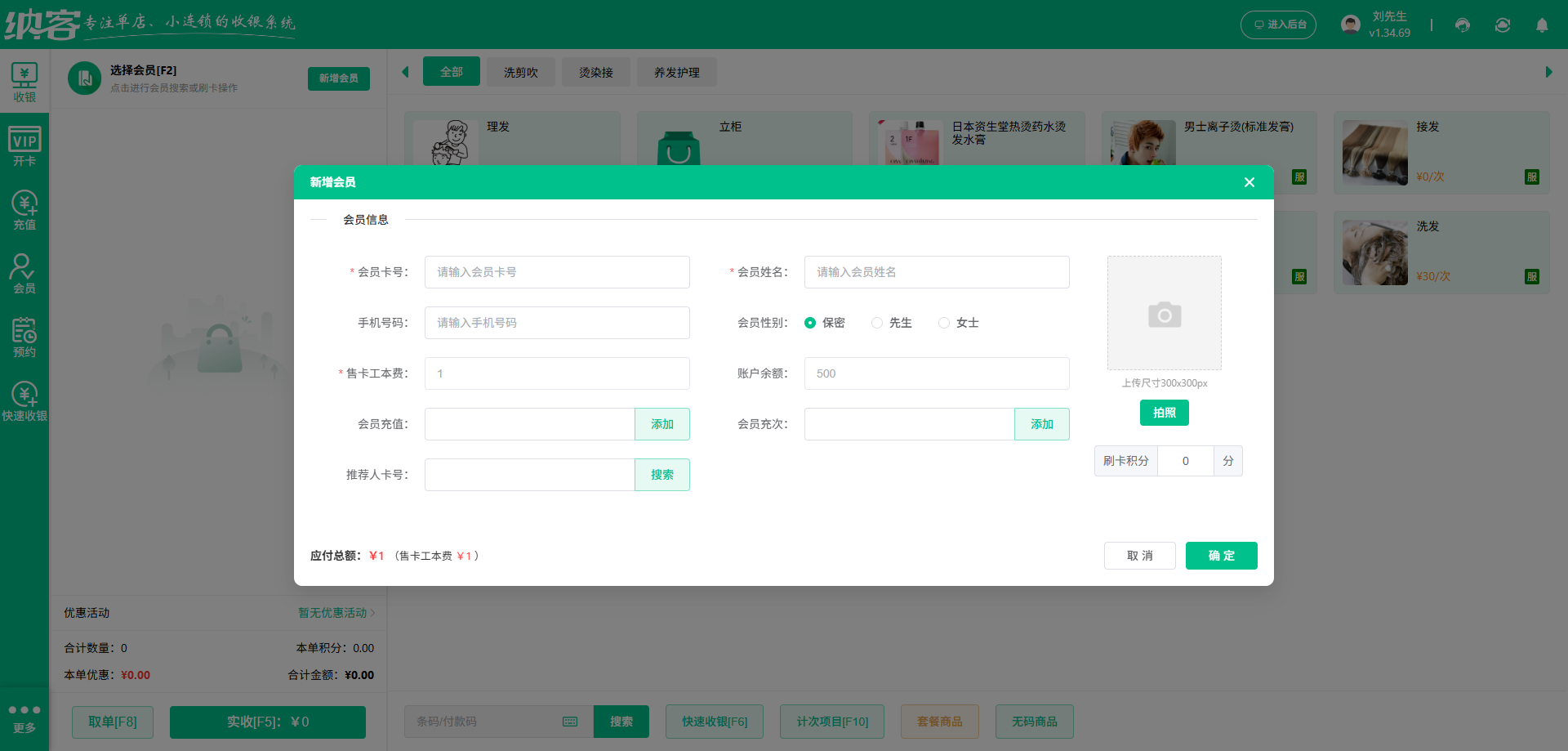
Task: Click 添加 next to 会员充次
Action: (1042, 424)
